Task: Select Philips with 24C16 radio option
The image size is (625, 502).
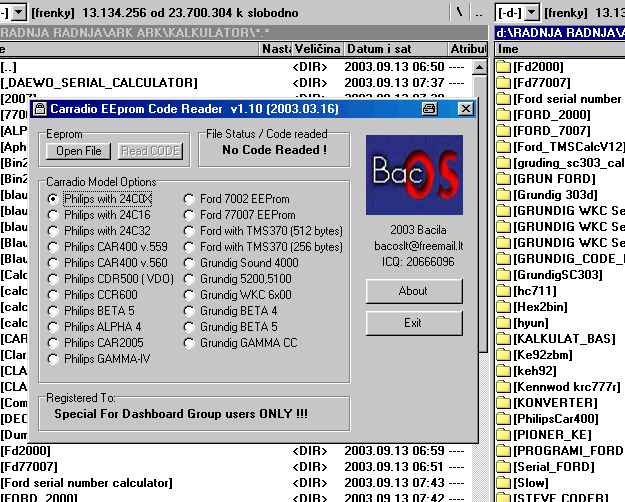Action: pyautogui.click(x=53, y=215)
